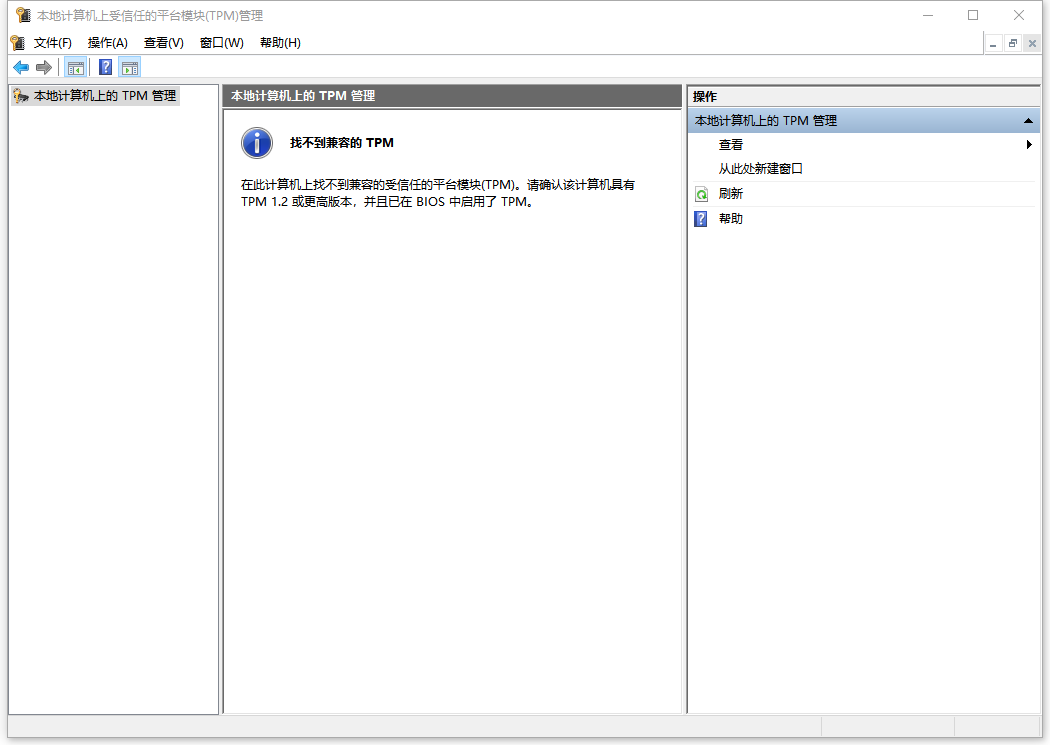Click the key icon in tree node
Screen dimensions: 1050x745
pyautogui.click(x=21, y=96)
